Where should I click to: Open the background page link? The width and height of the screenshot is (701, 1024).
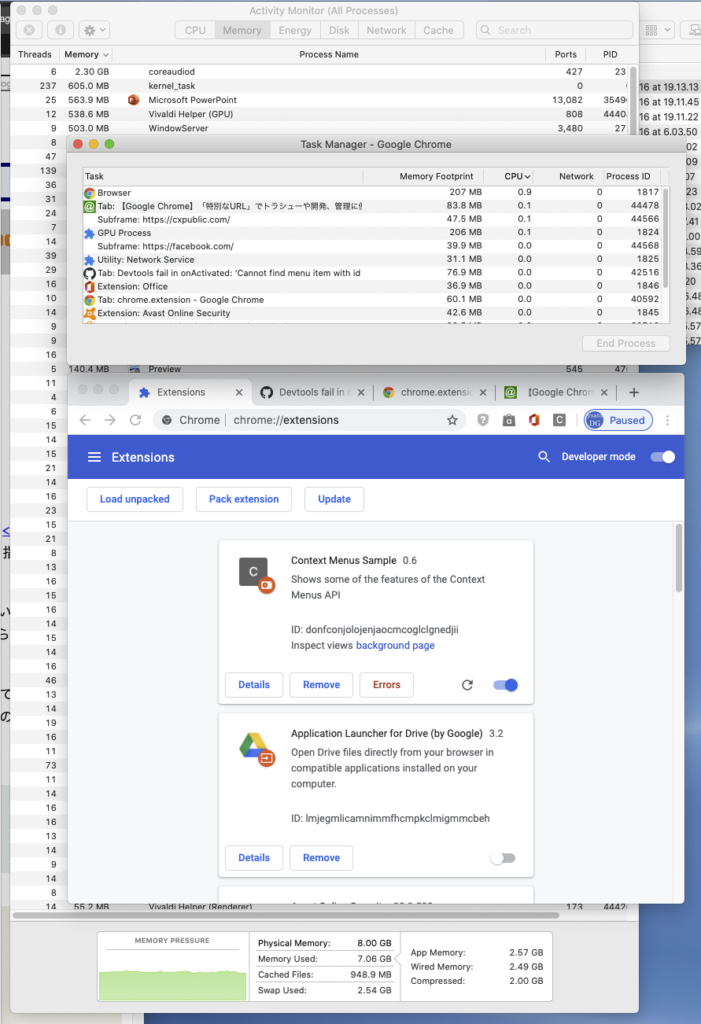click(x=395, y=646)
